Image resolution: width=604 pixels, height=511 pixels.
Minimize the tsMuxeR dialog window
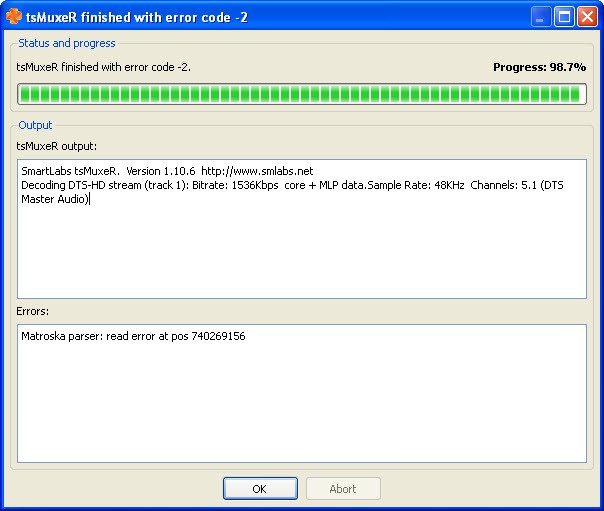540,17
